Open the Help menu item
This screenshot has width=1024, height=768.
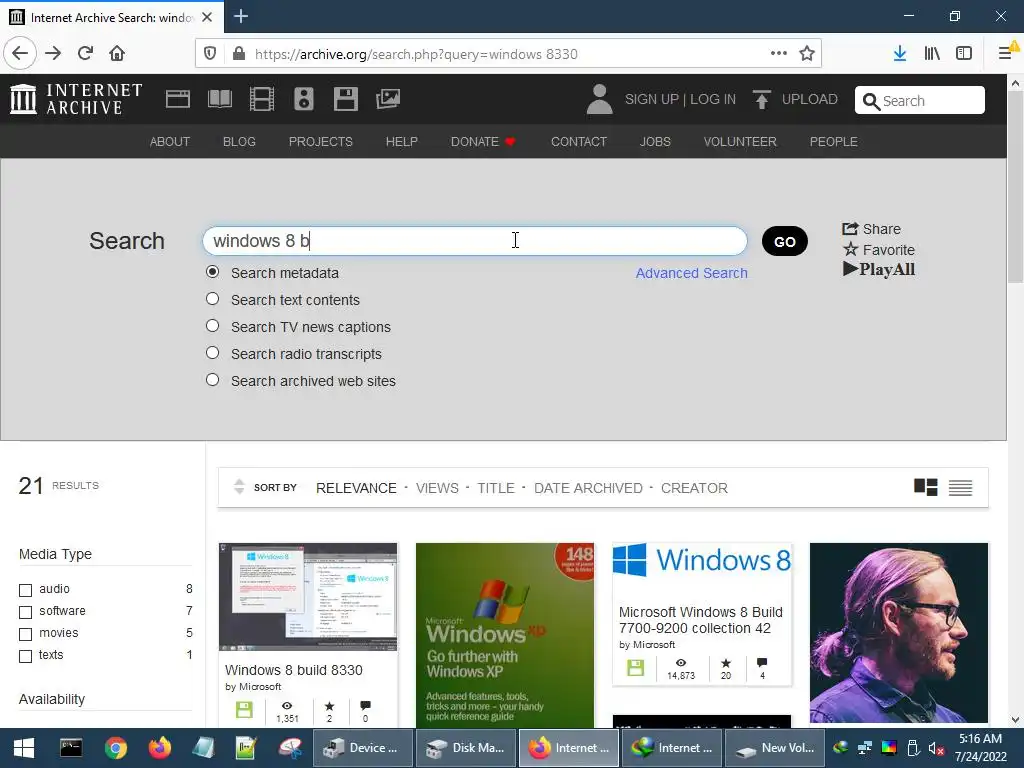pyautogui.click(x=402, y=142)
